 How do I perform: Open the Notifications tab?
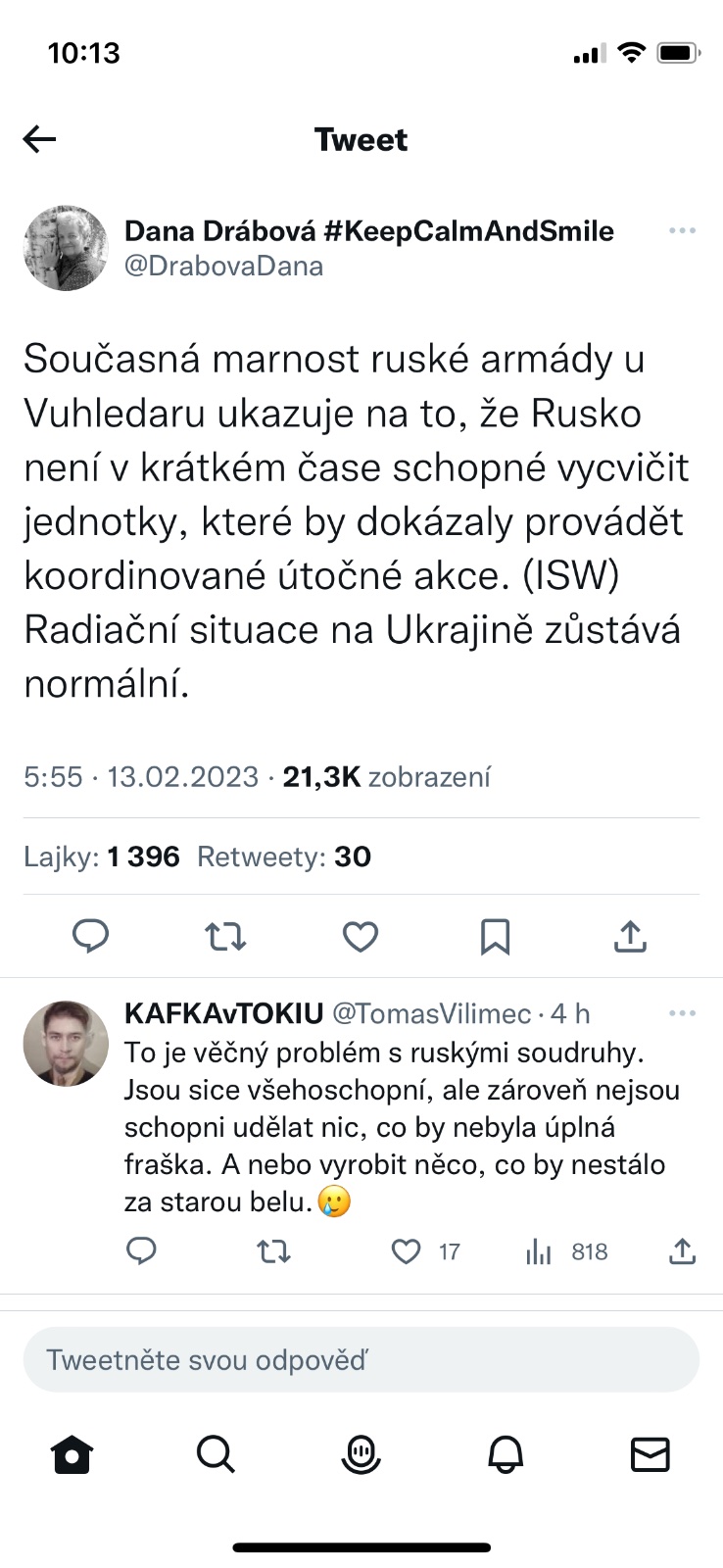(506, 1454)
